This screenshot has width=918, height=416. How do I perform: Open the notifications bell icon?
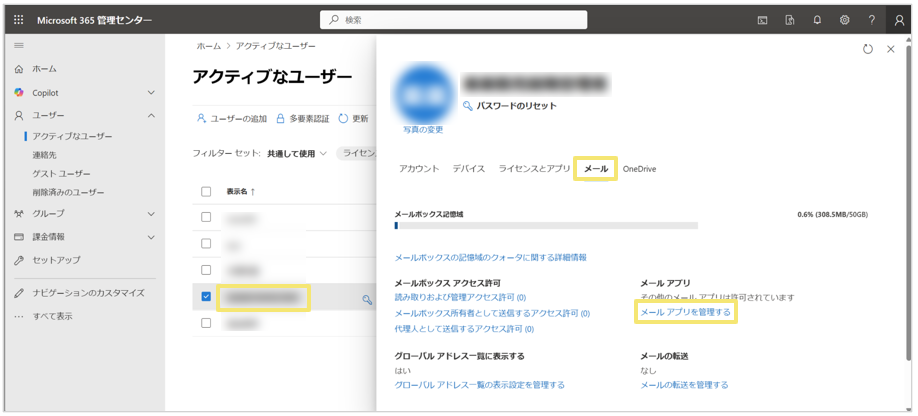point(817,20)
